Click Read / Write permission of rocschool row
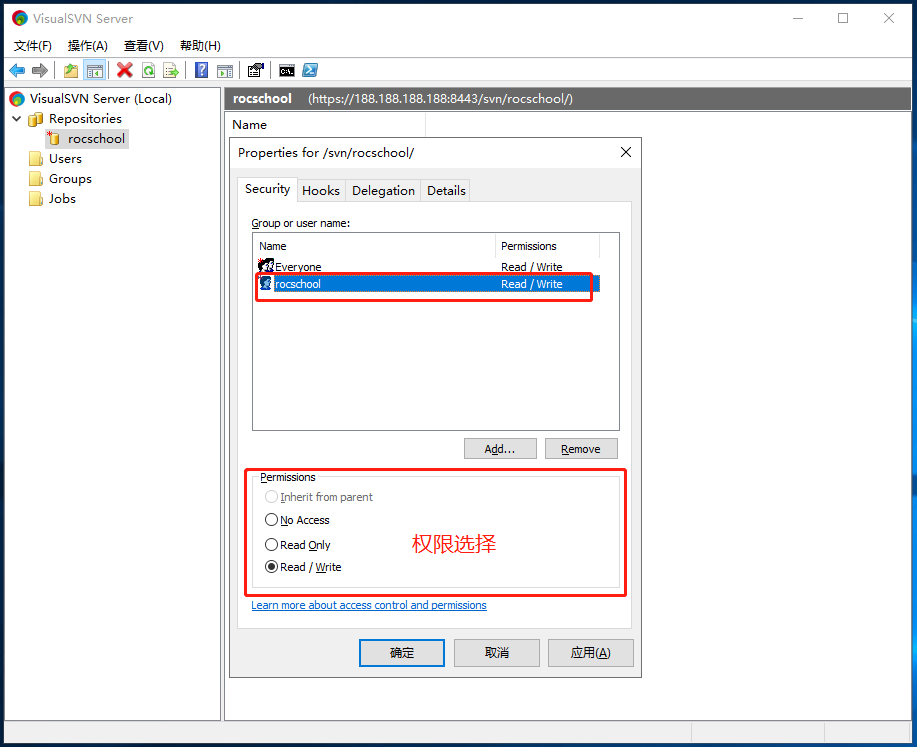 click(x=532, y=284)
